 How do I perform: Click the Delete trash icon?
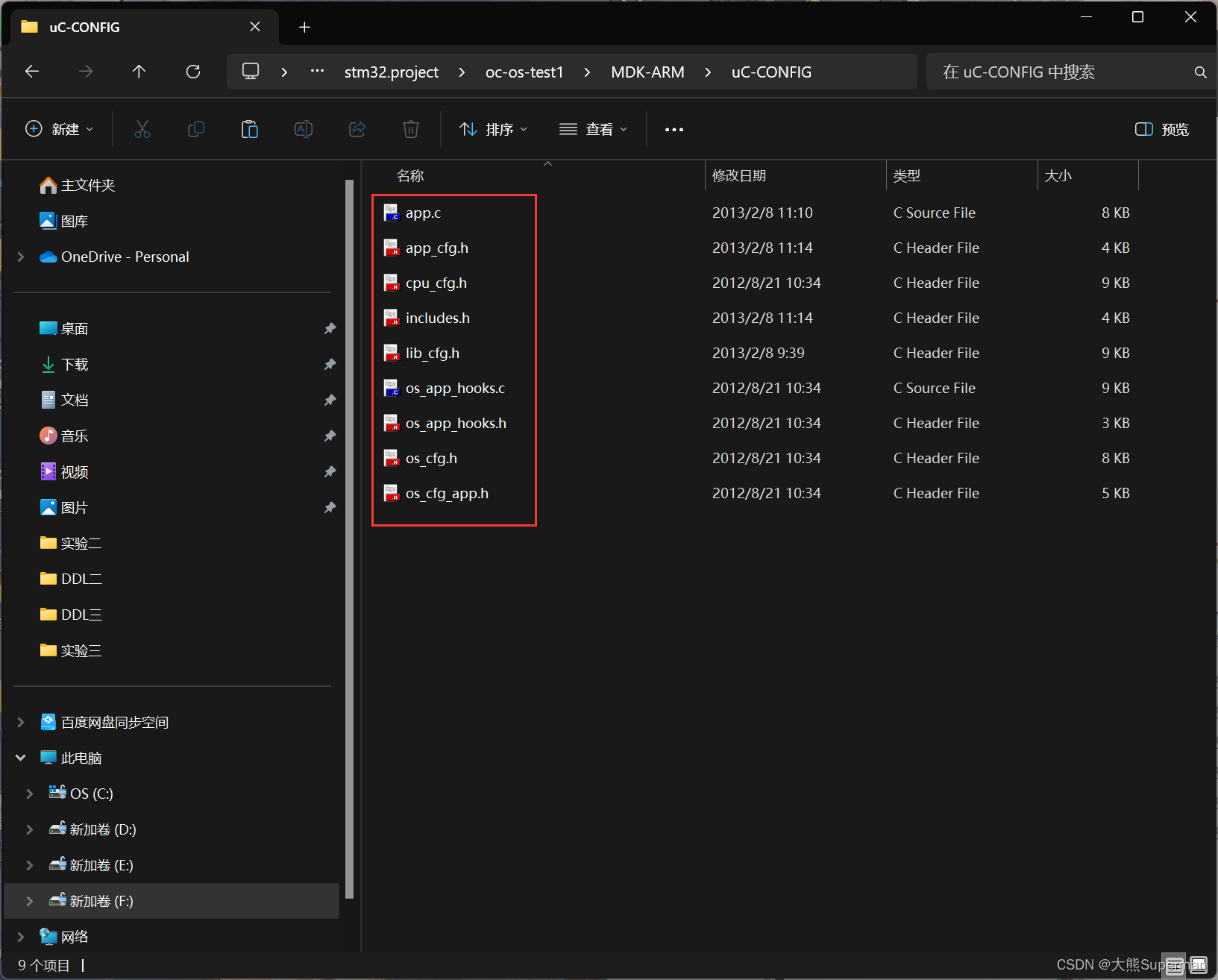point(411,129)
